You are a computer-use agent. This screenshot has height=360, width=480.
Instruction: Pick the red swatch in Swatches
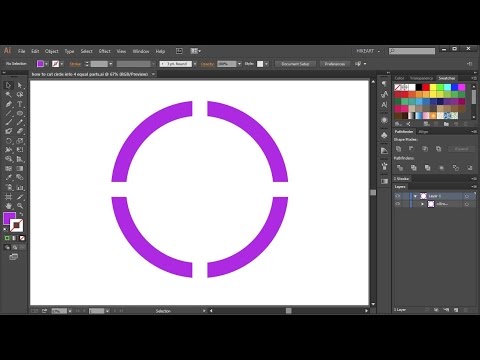coord(426,87)
